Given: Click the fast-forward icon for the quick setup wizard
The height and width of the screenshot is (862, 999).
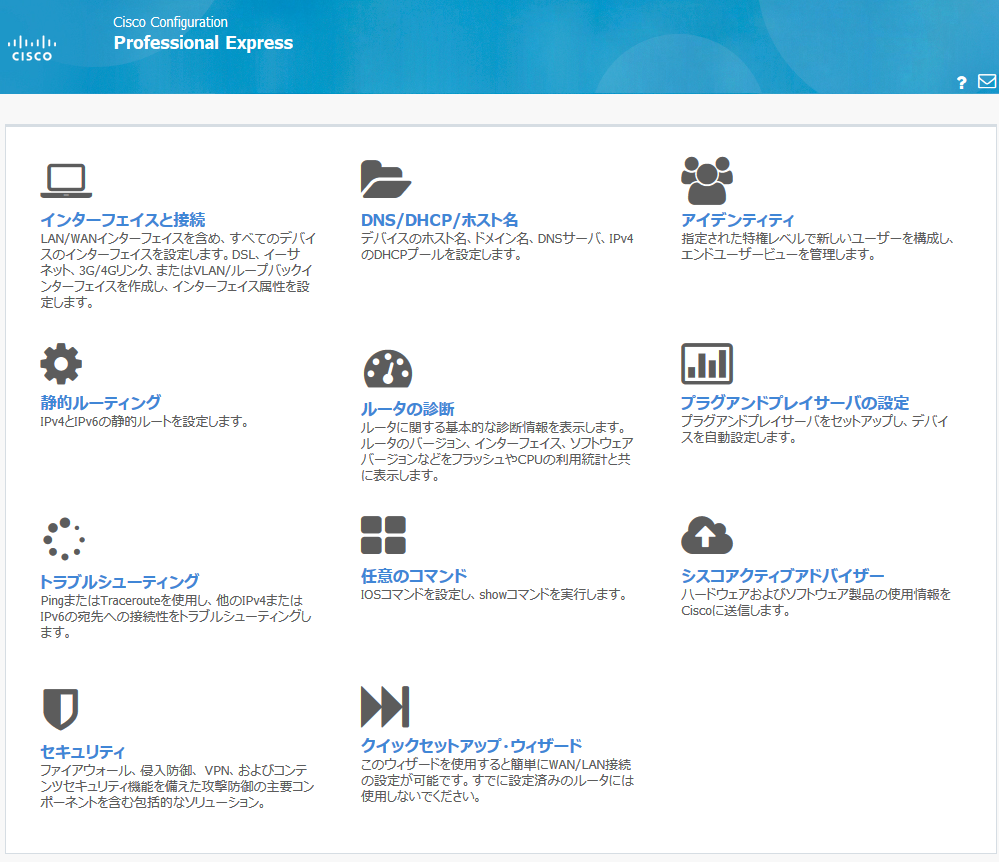Looking at the screenshot, I should pyautogui.click(x=385, y=705).
